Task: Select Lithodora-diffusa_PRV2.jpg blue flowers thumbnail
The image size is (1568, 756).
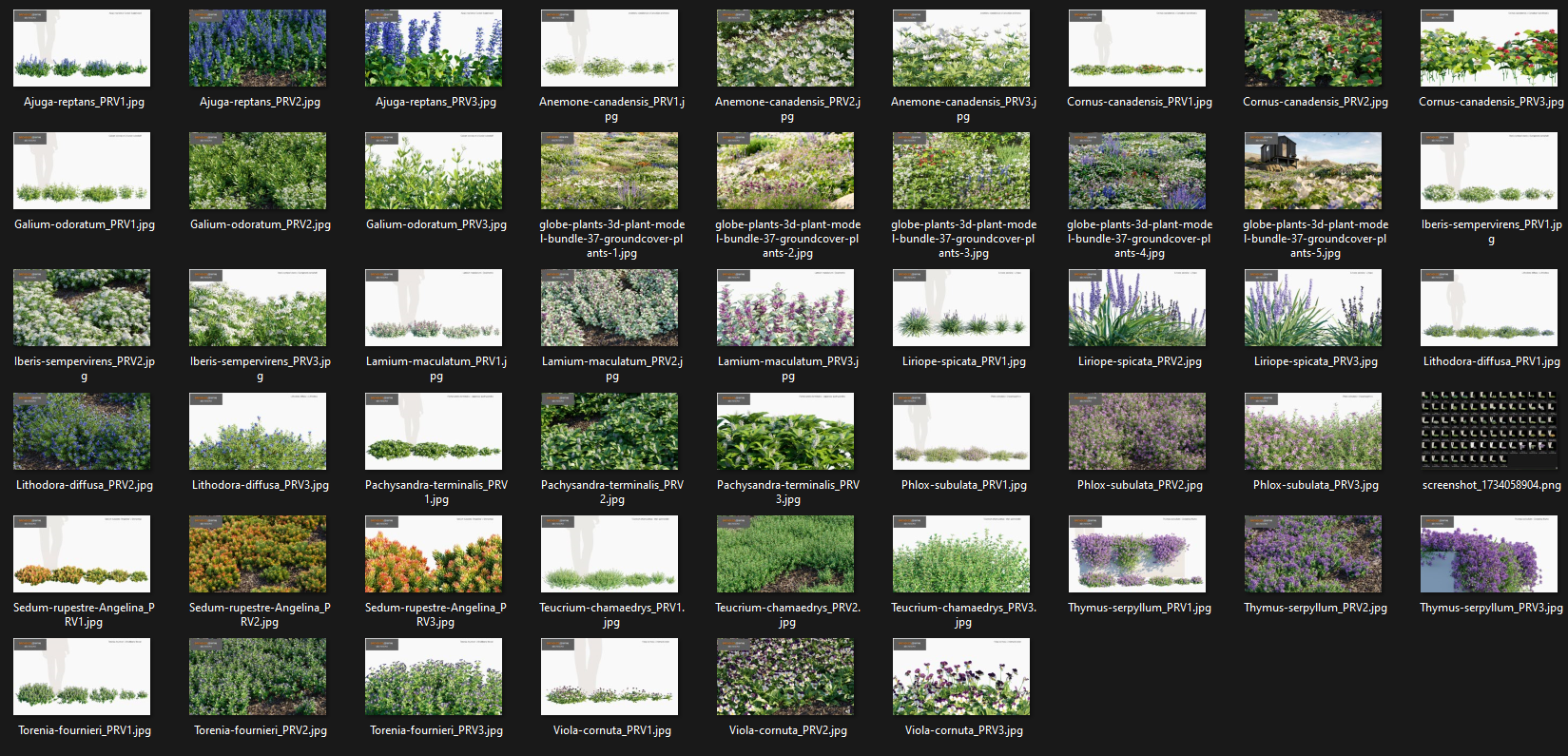Action: pos(82,432)
